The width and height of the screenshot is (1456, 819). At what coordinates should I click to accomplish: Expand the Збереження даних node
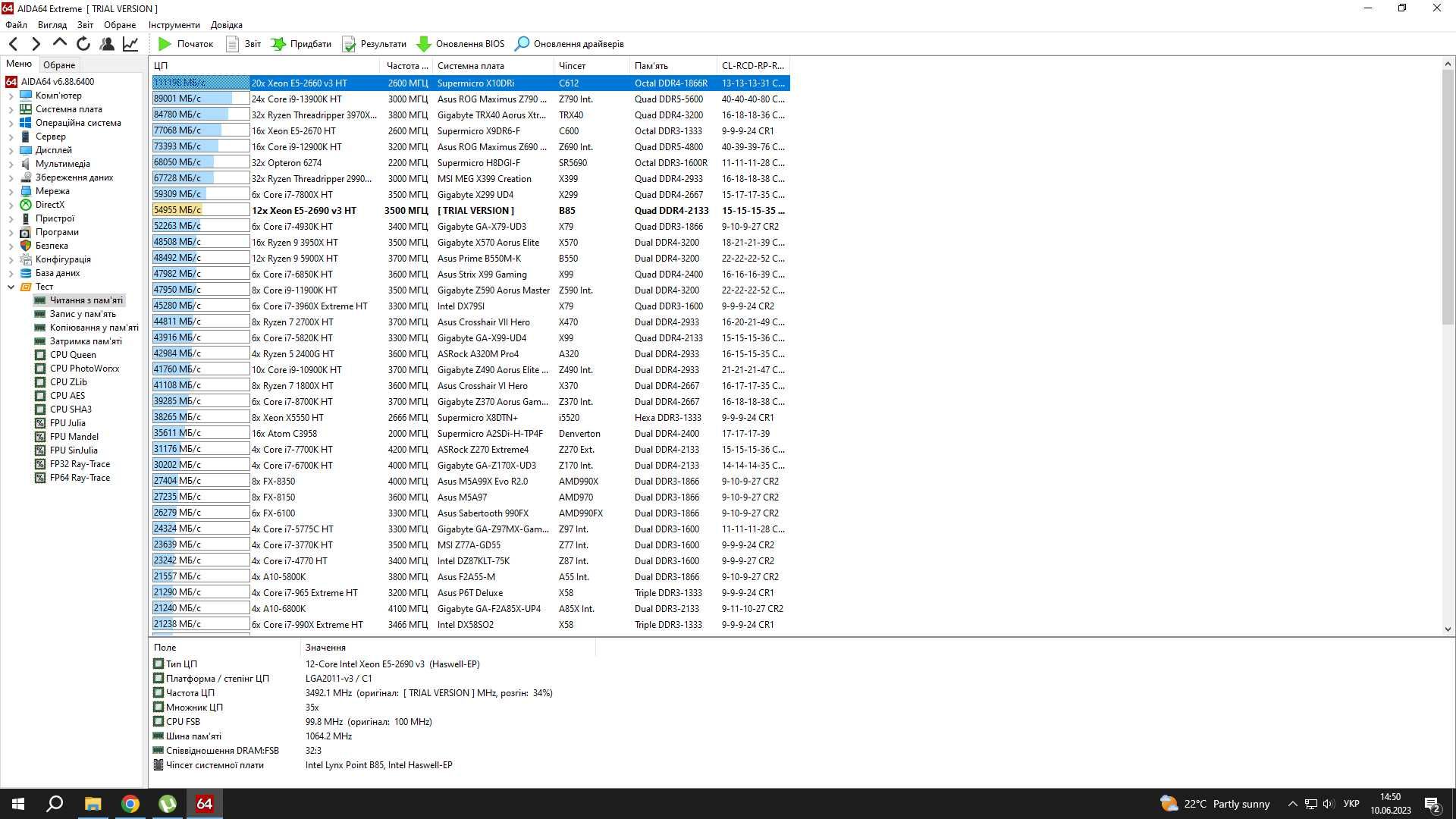pos(11,178)
